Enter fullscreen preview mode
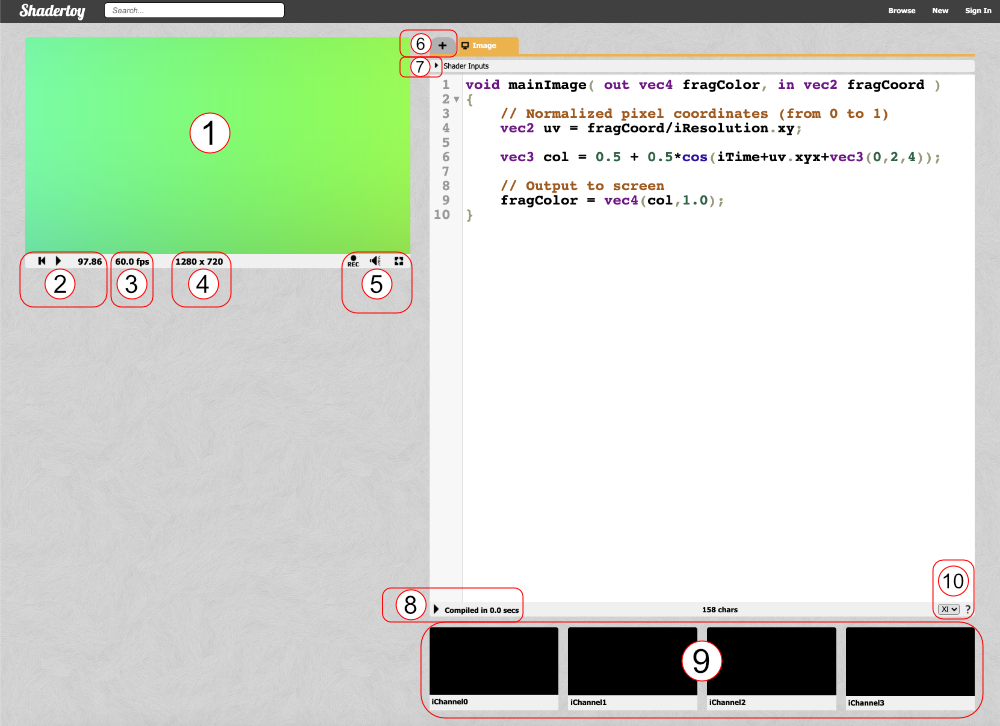The height and width of the screenshot is (726, 1000). pos(399,261)
